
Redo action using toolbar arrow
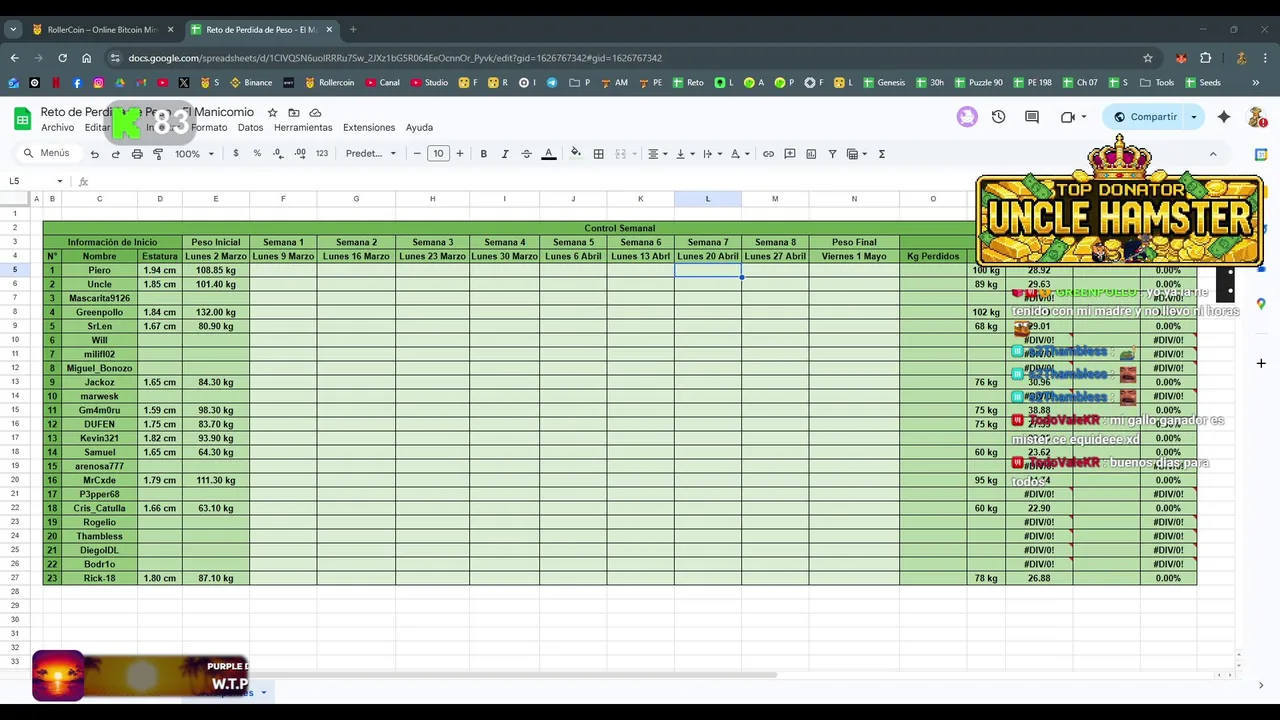coord(116,154)
